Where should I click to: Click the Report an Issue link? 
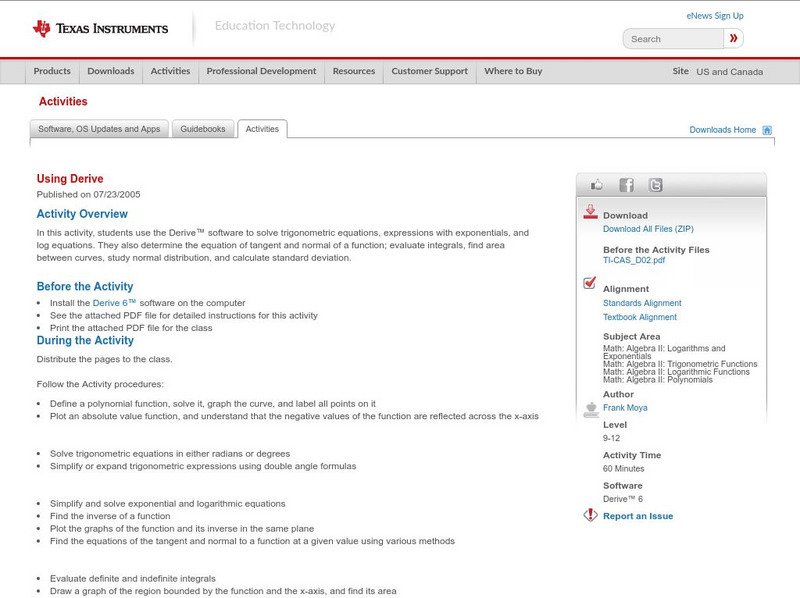pos(638,516)
